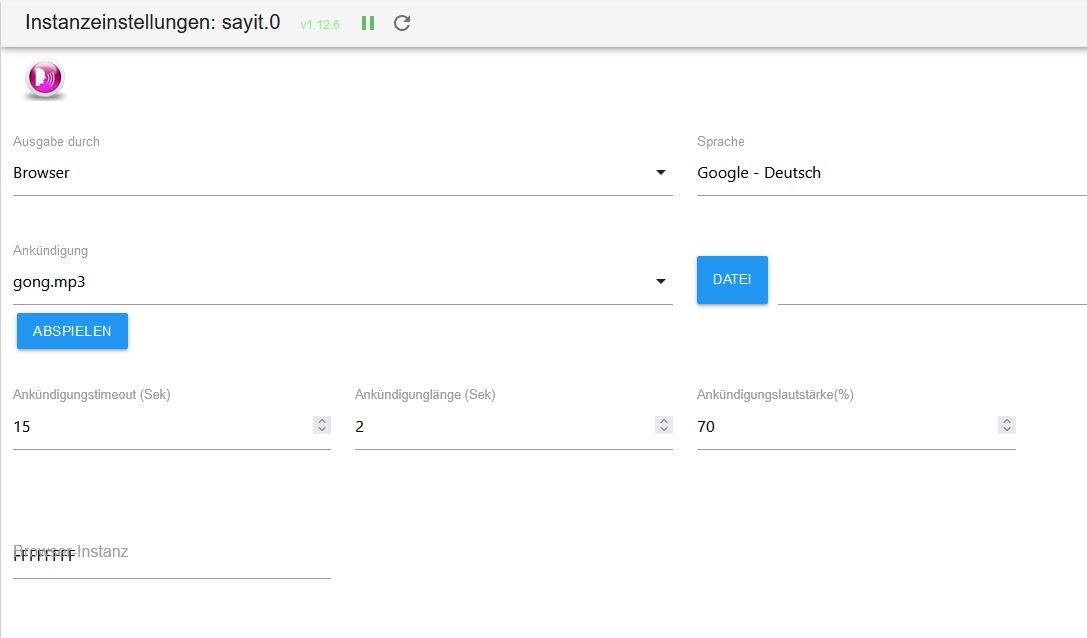Open the Ankündigung gong.mp3 dropdown
This screenshot has width=1087, height=638.
click(342, 282)
